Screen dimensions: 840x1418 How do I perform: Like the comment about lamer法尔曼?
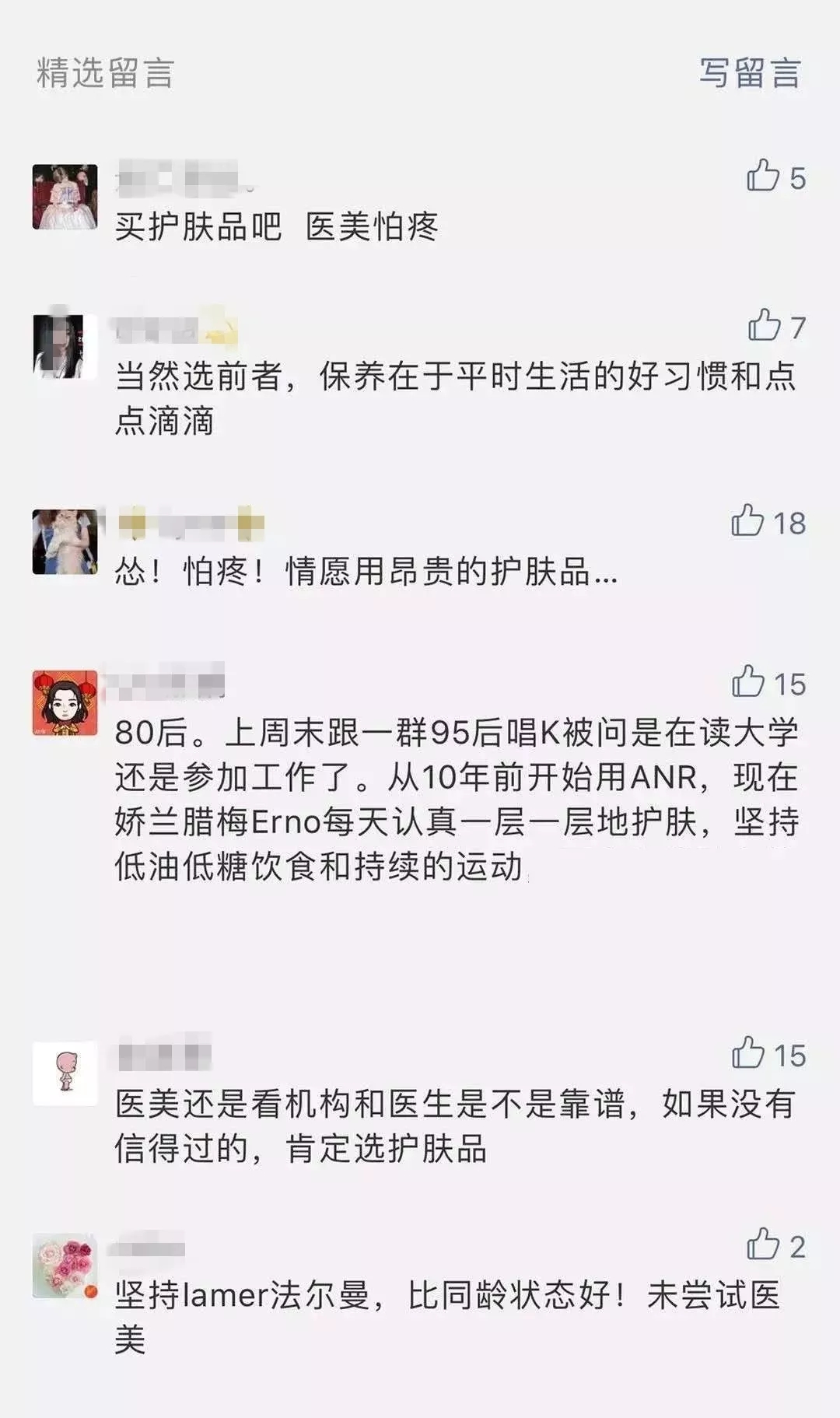coord(763,1245)
